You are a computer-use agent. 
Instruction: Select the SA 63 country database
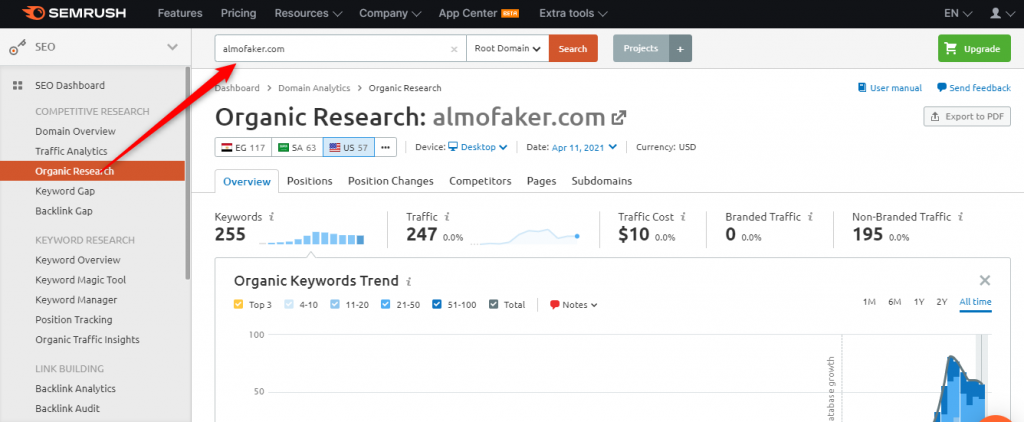coord(297,148)
